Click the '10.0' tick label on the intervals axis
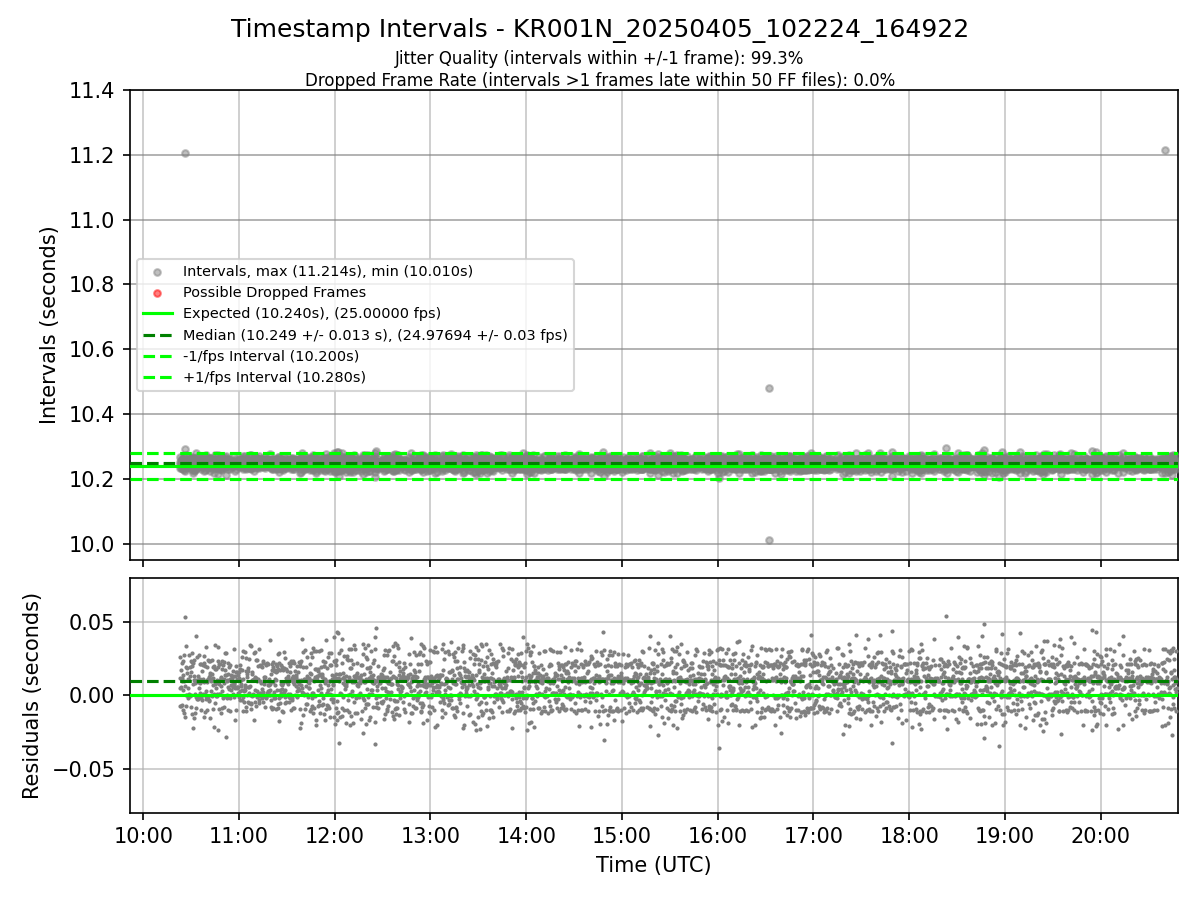Image resolution: width=1200 pixels, height=900 pixels. click(x=92, y=544)
